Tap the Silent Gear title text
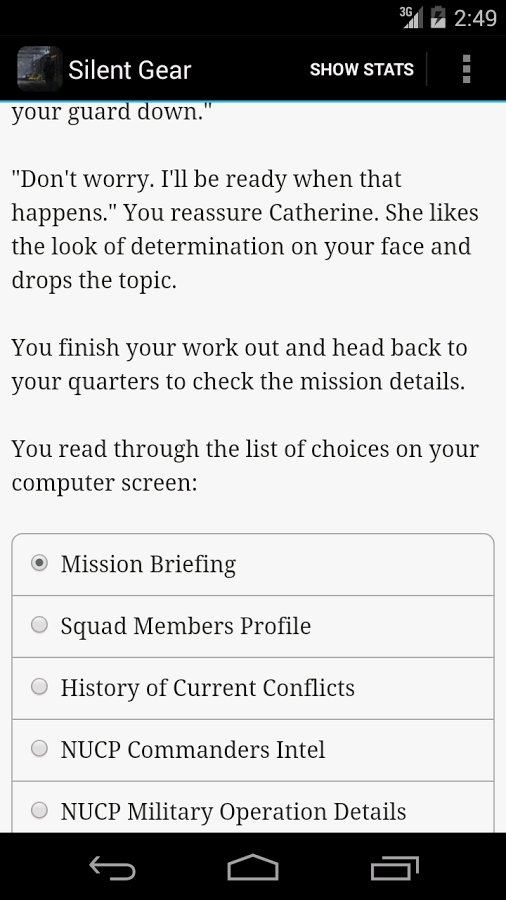 (130, 70)
